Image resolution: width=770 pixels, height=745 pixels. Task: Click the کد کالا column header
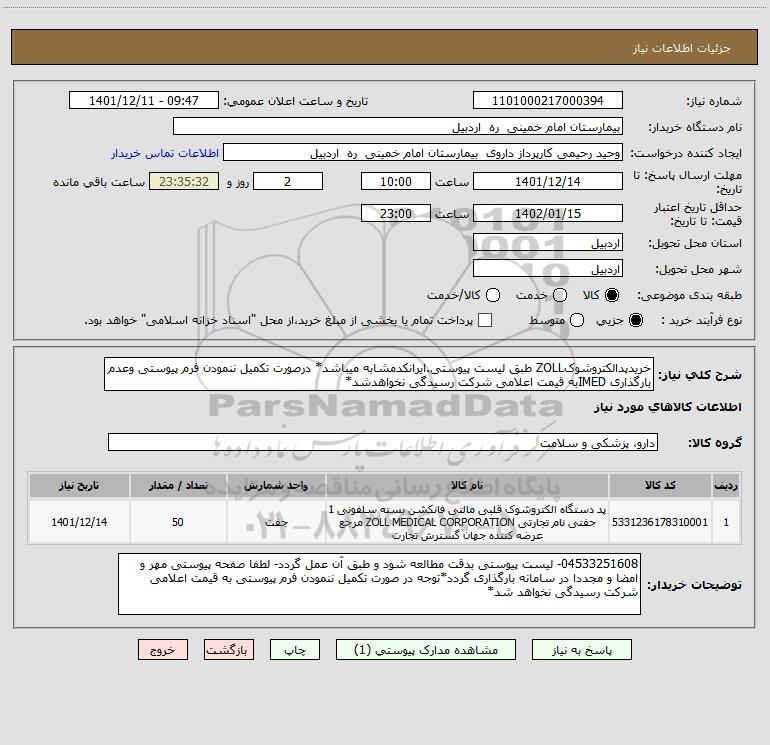coord(660,485)
